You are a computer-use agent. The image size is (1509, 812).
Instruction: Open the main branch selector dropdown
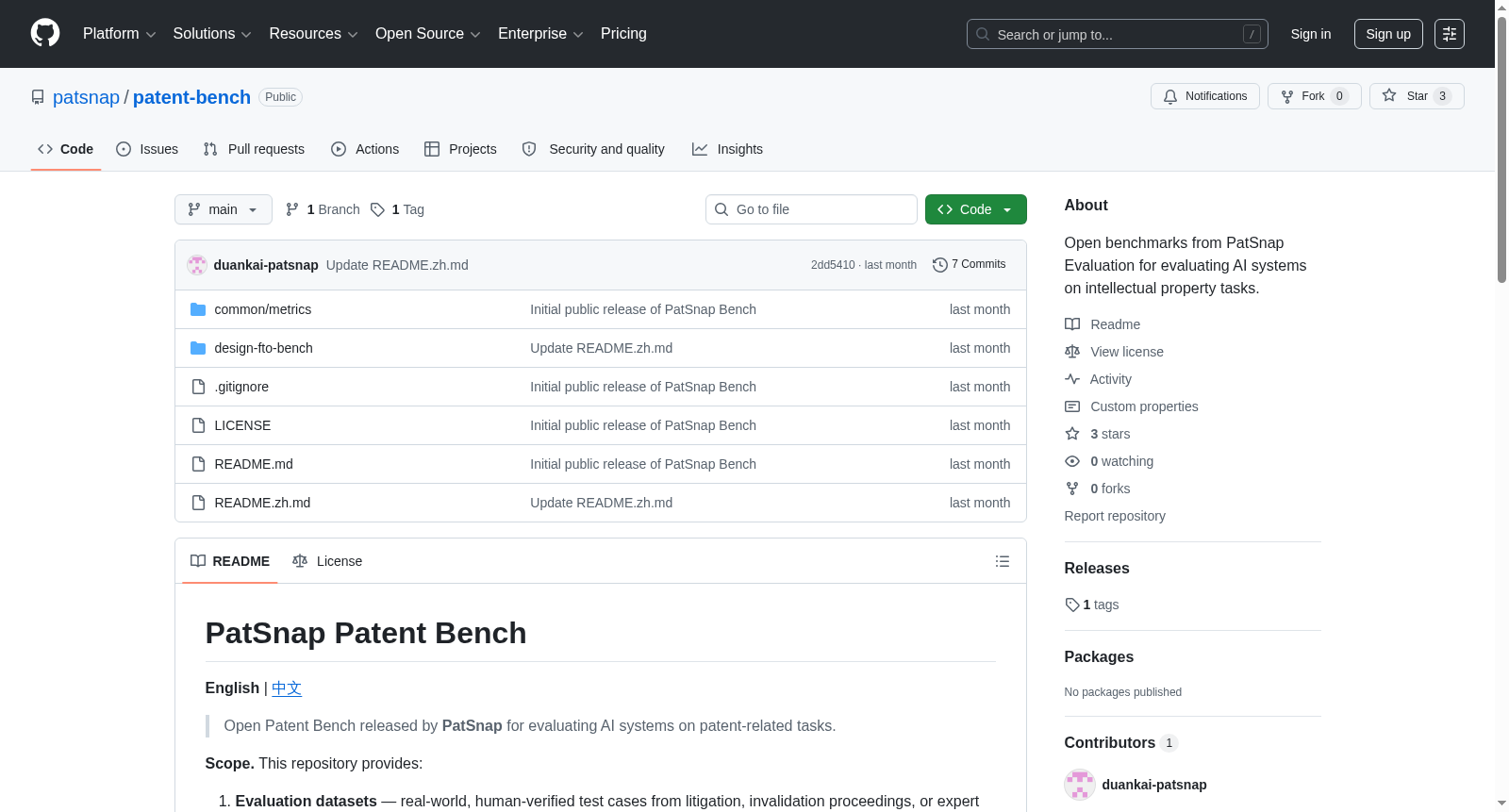click(x=224, y=209)
